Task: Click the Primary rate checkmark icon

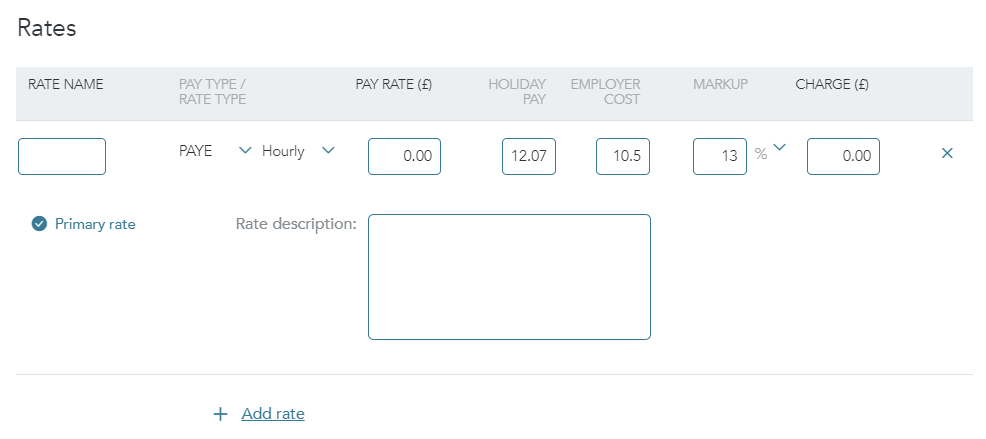Action: [x=39, y=224]
